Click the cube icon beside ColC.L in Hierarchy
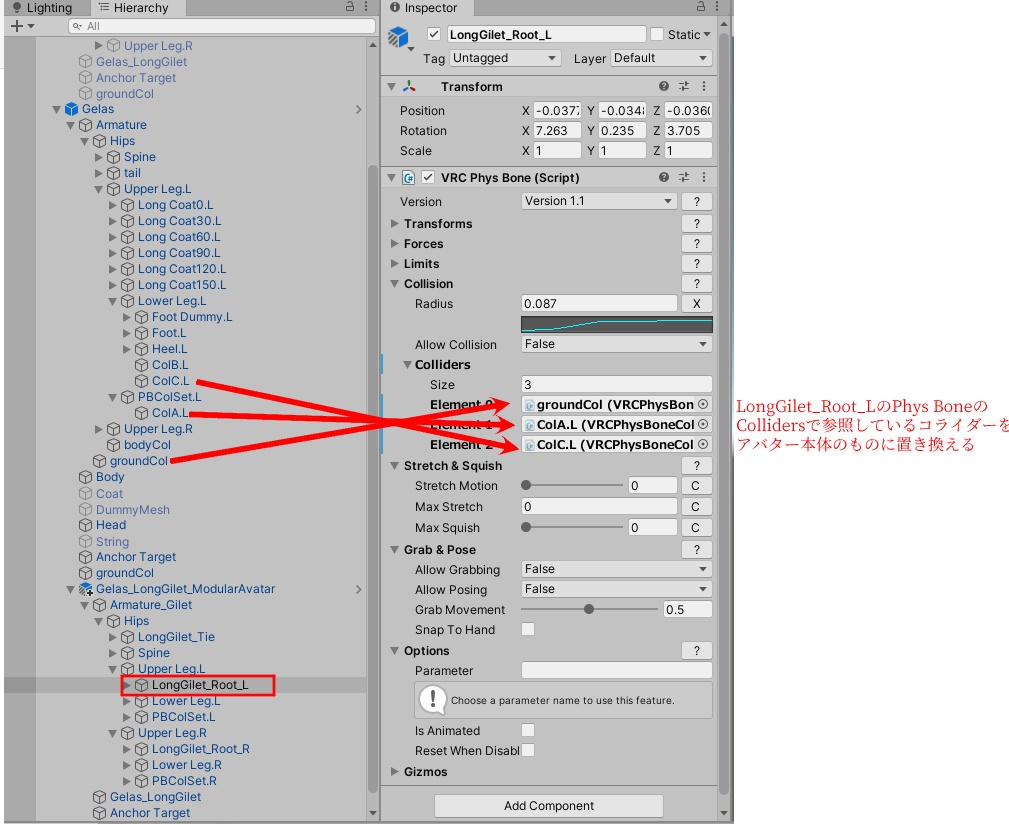 pyautogui.click(x=142, y=381)
